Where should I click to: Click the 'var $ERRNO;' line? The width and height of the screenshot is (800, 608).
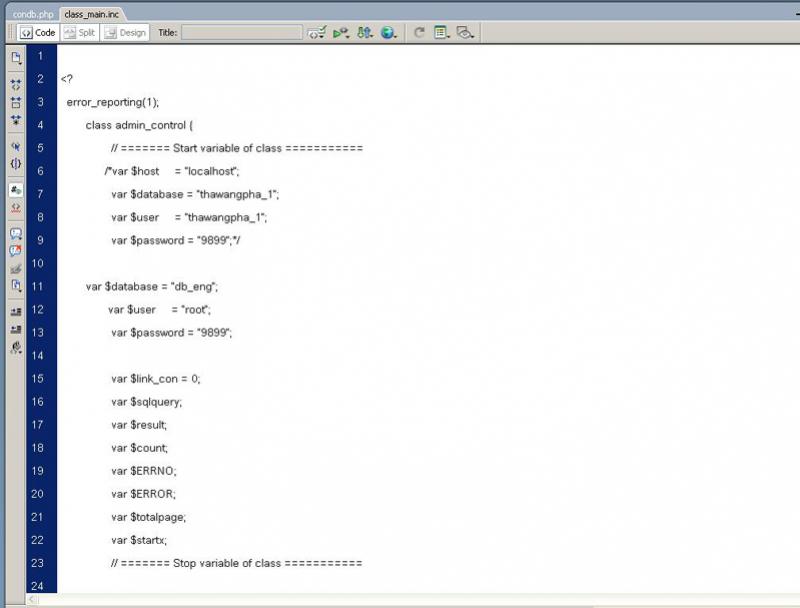point(144,471)
